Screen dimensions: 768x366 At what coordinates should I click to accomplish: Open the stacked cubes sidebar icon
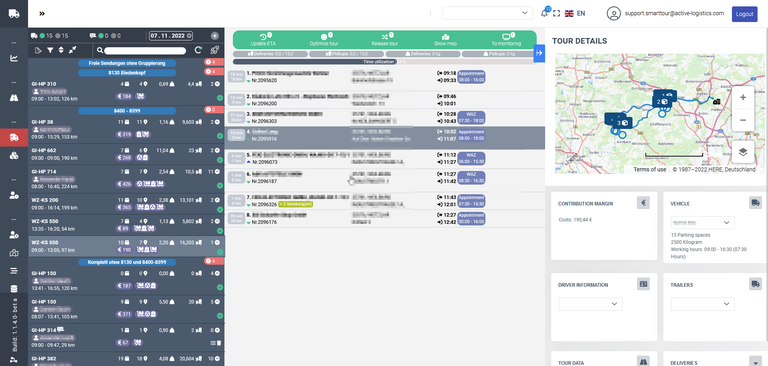point(14,156)
